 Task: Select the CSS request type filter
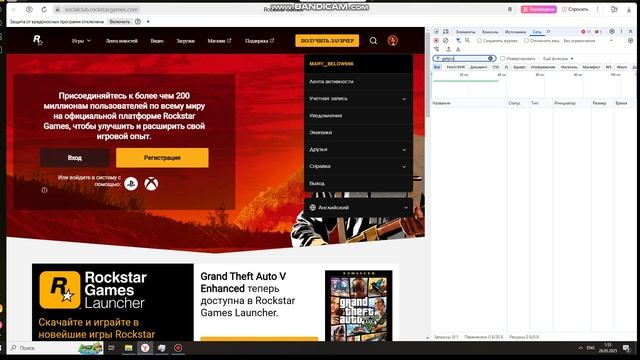[496, 67]
